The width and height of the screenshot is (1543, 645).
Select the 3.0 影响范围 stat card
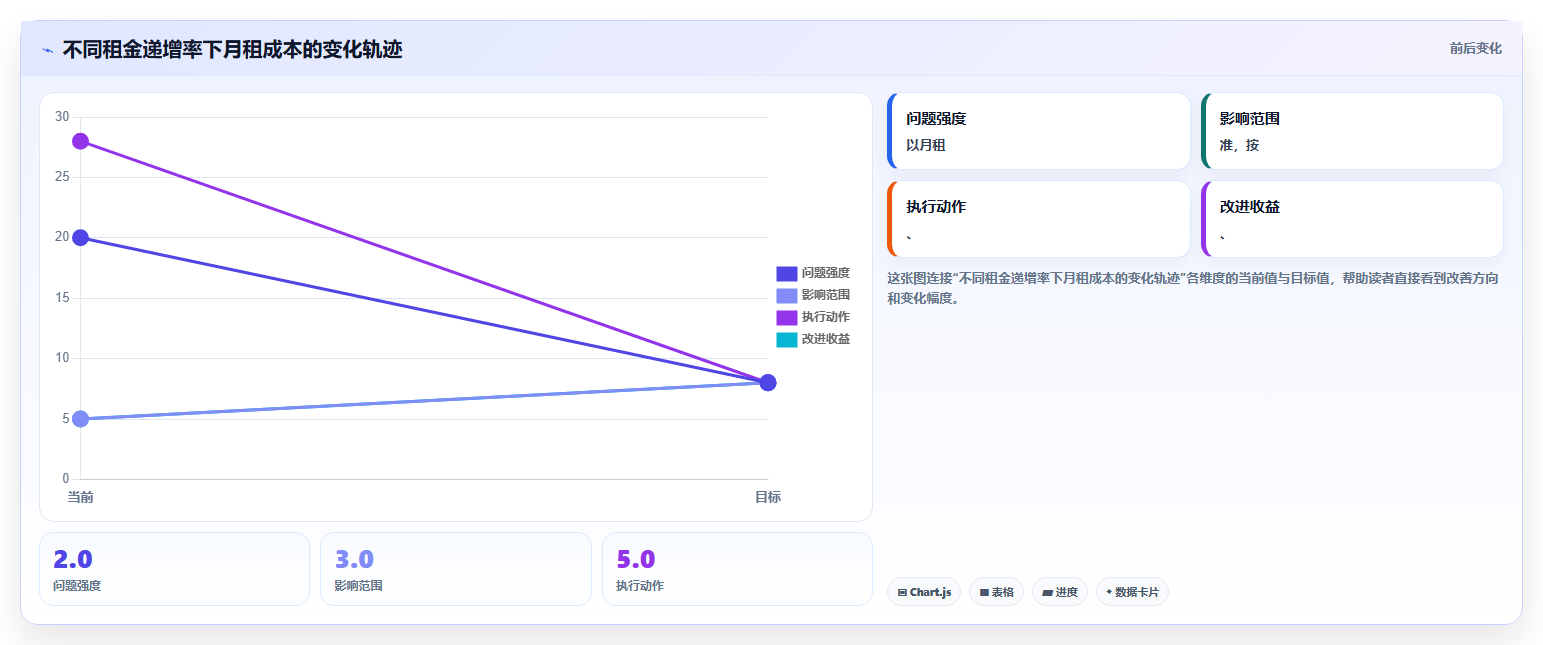tap(456, 569)
